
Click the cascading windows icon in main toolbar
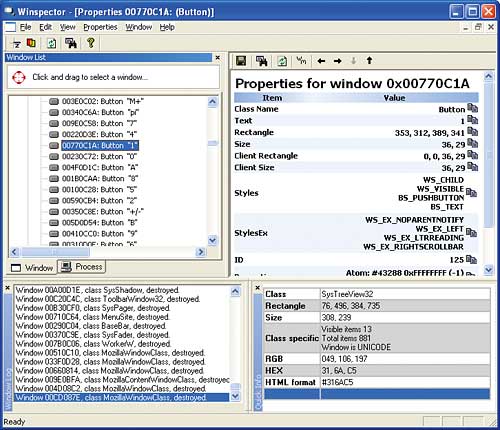click(31, 43)
